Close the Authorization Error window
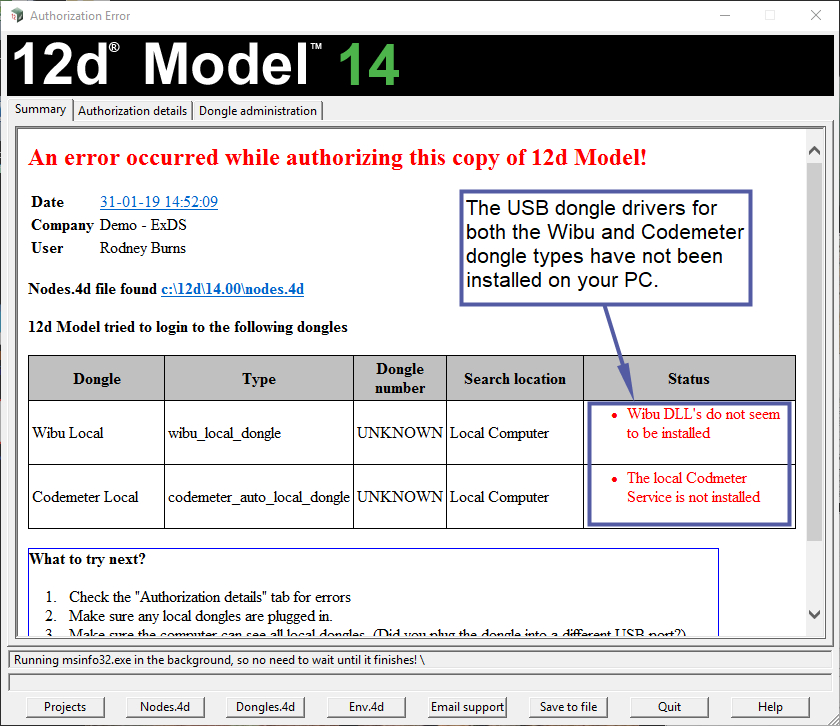This screenshot has height=726, width=840. pos(815,16)
